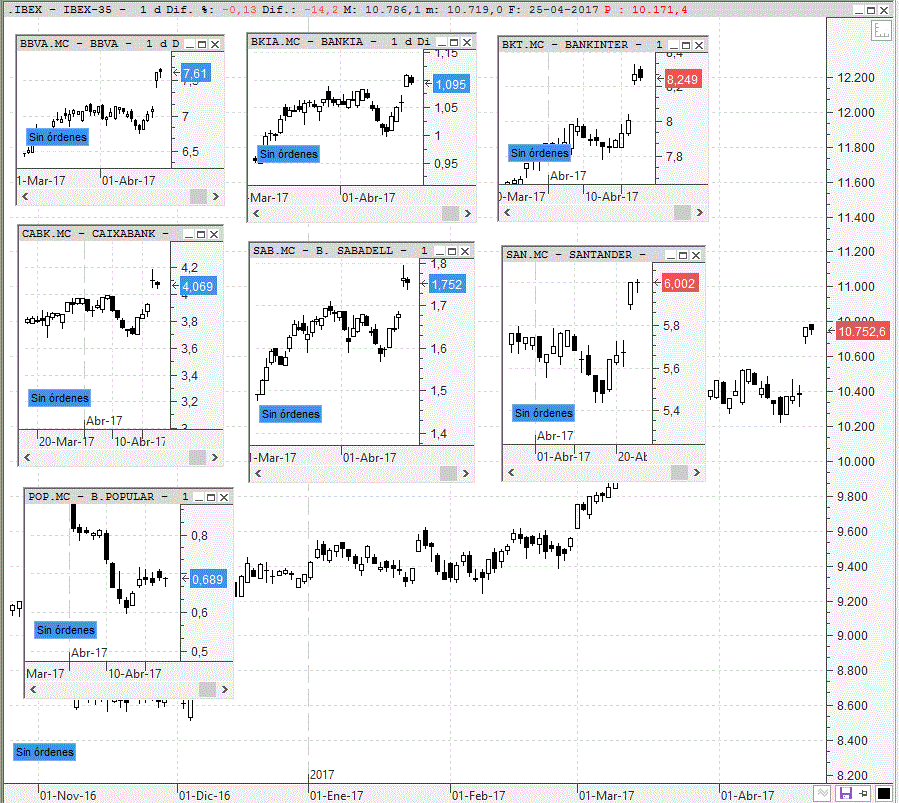899x803 pixels.
Task: Minimize the BANKIA chart window
Action: pos(442,42)
